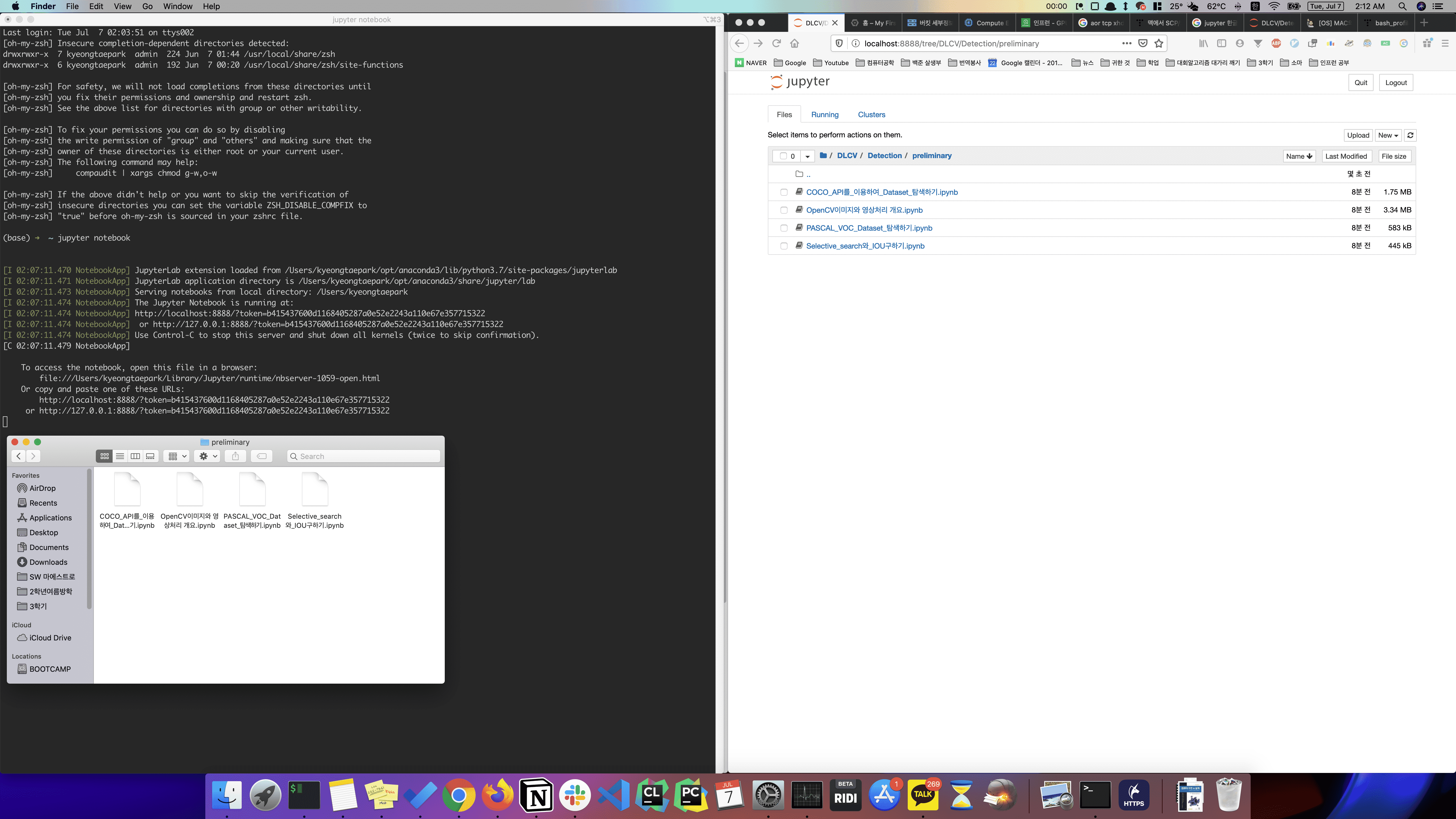Click the Upload button
This screenshot has height=819, width=1456.
1358,135
